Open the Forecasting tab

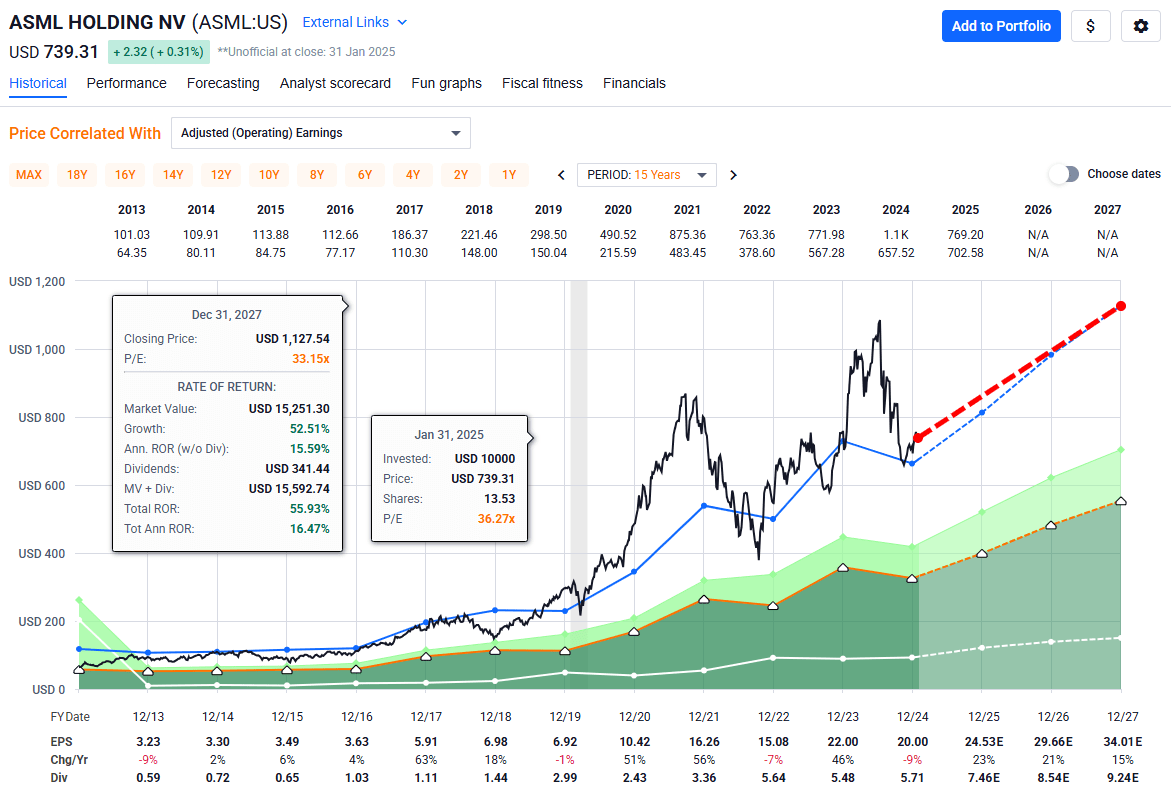pyautogui.click(x=223, y=83)
